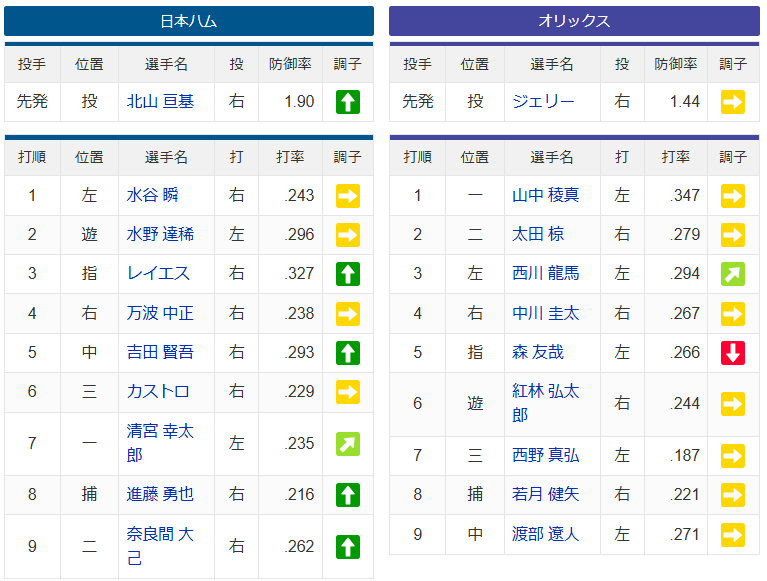Open 若月 健矢's player link

point(545,494)
